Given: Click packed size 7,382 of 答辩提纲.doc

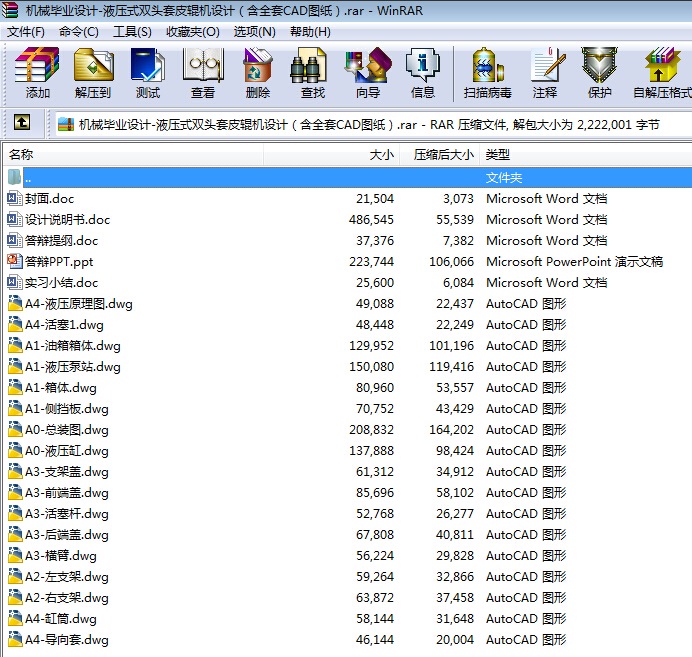Looking at the screenshot, I should point(459,240).
